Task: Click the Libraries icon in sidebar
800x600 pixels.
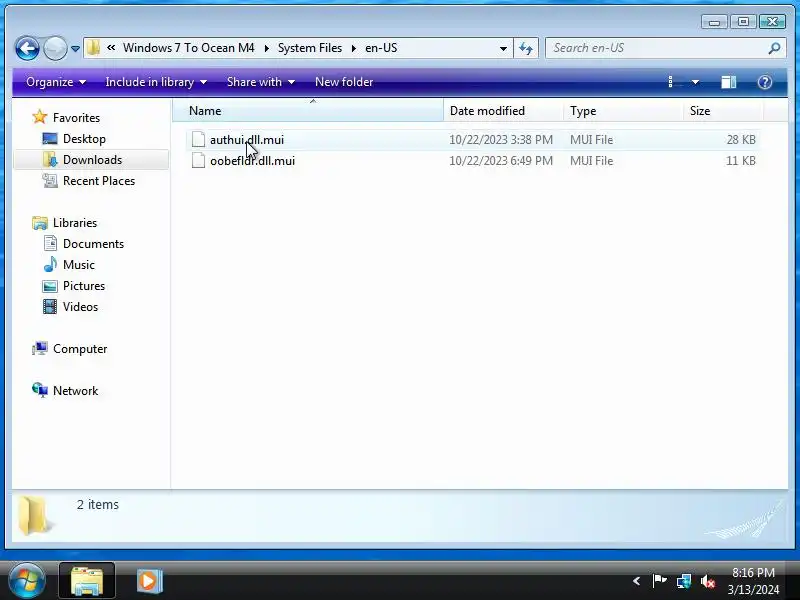Action: pos(40,223)
